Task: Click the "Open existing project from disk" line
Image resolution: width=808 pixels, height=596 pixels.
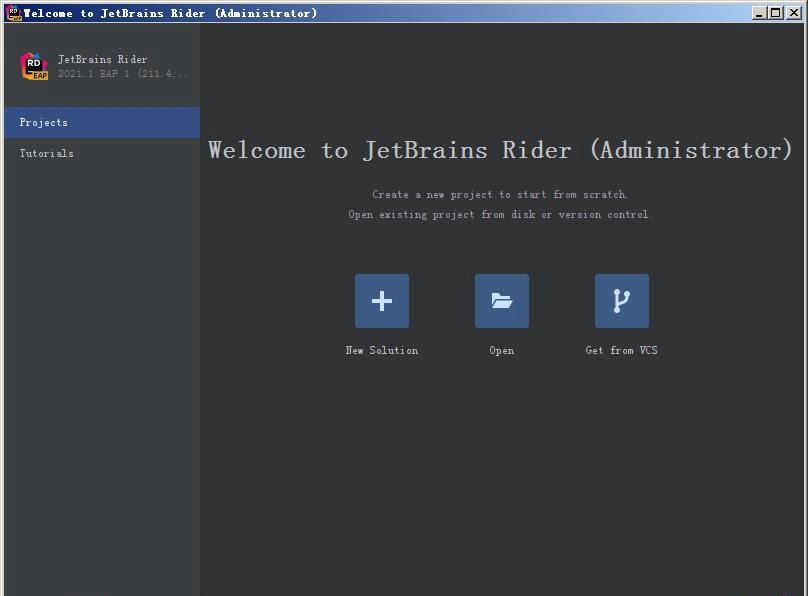Action: (498, 214)
